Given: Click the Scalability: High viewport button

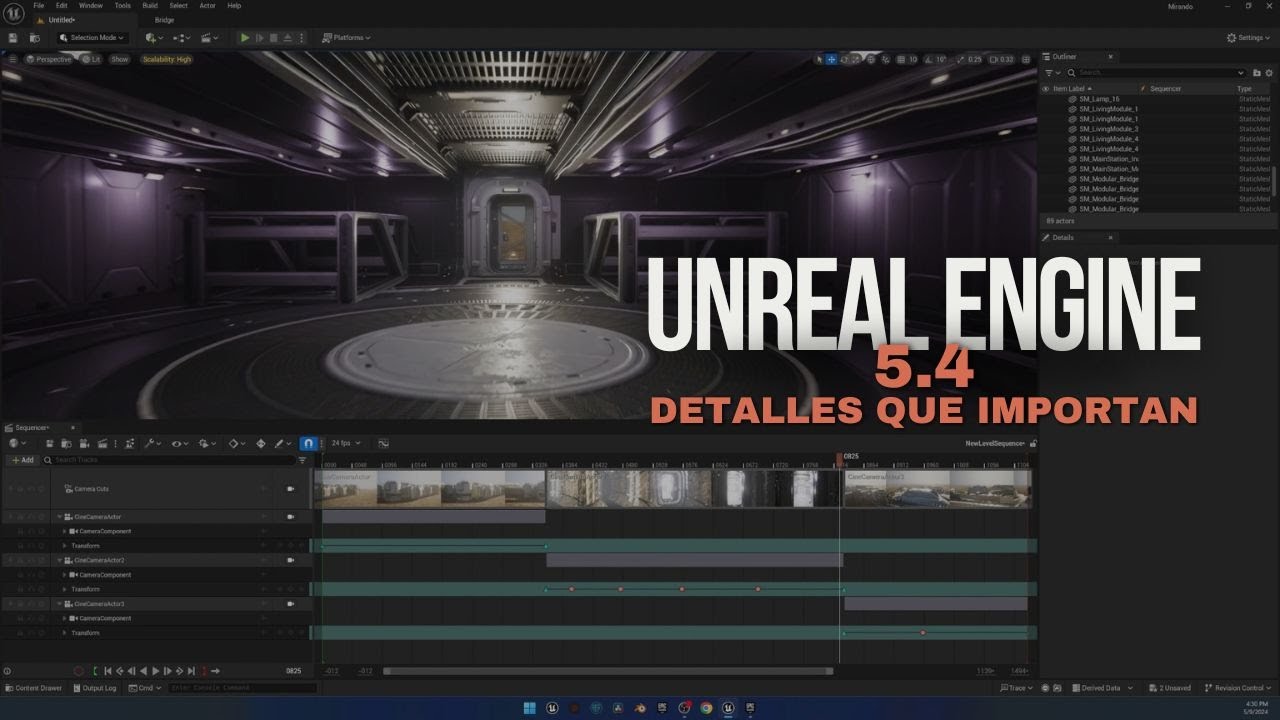Looking at the screenshot, I should [166, 60].
